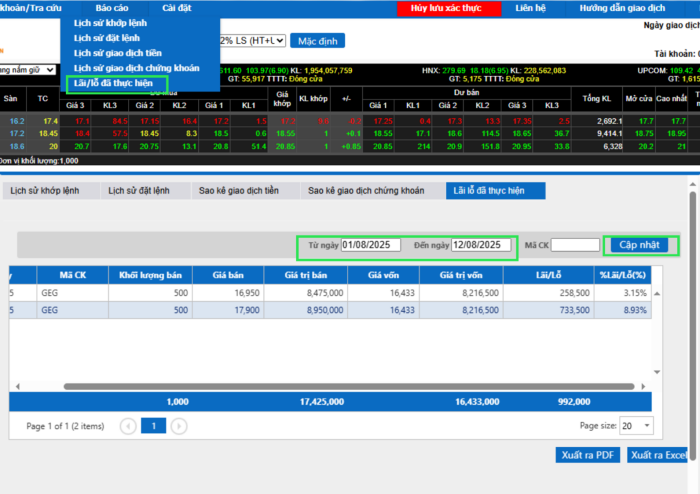Screen dimensions: 700x494
Task: Click table scroll up arrow
Action: point(657,294)
